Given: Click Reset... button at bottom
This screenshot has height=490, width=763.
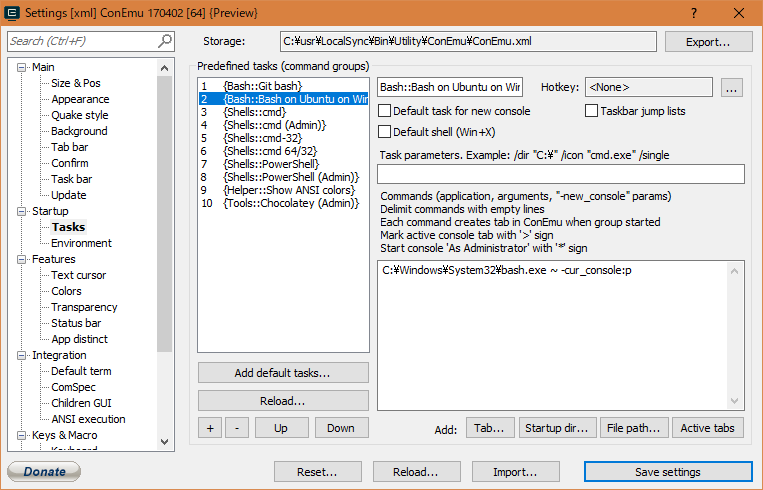Looking at the screenshot, I should click(317, 472).
